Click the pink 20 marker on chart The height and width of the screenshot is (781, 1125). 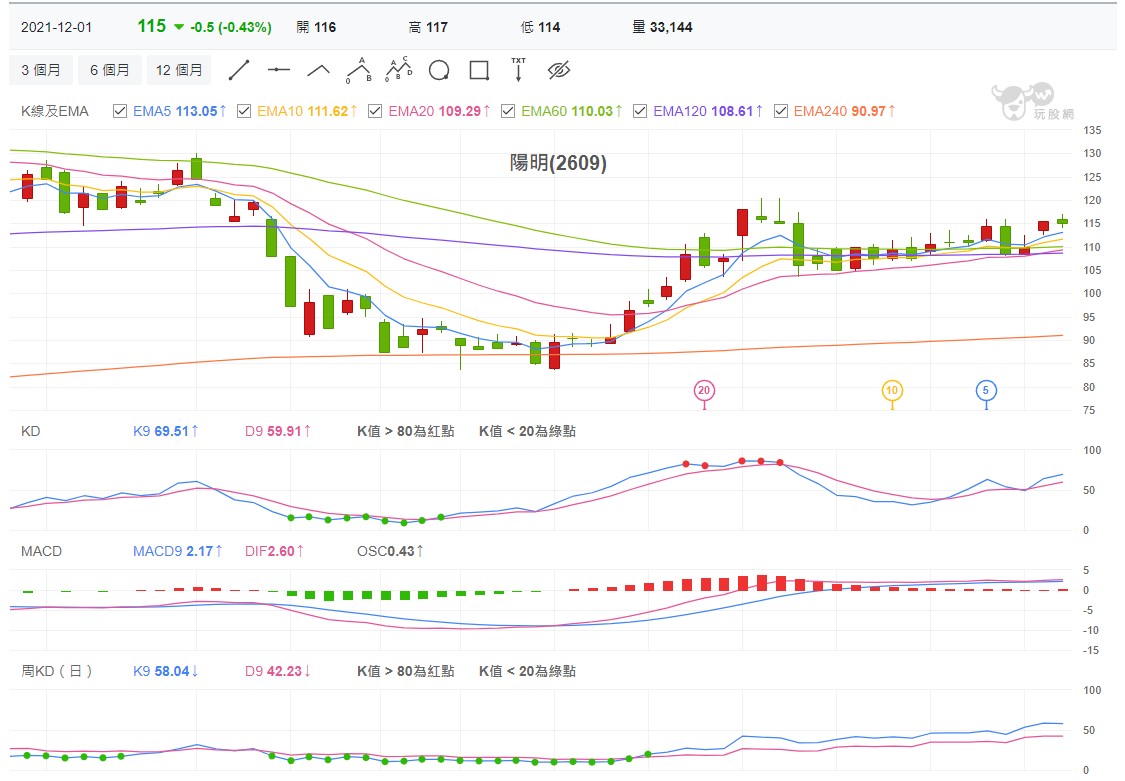704,391
